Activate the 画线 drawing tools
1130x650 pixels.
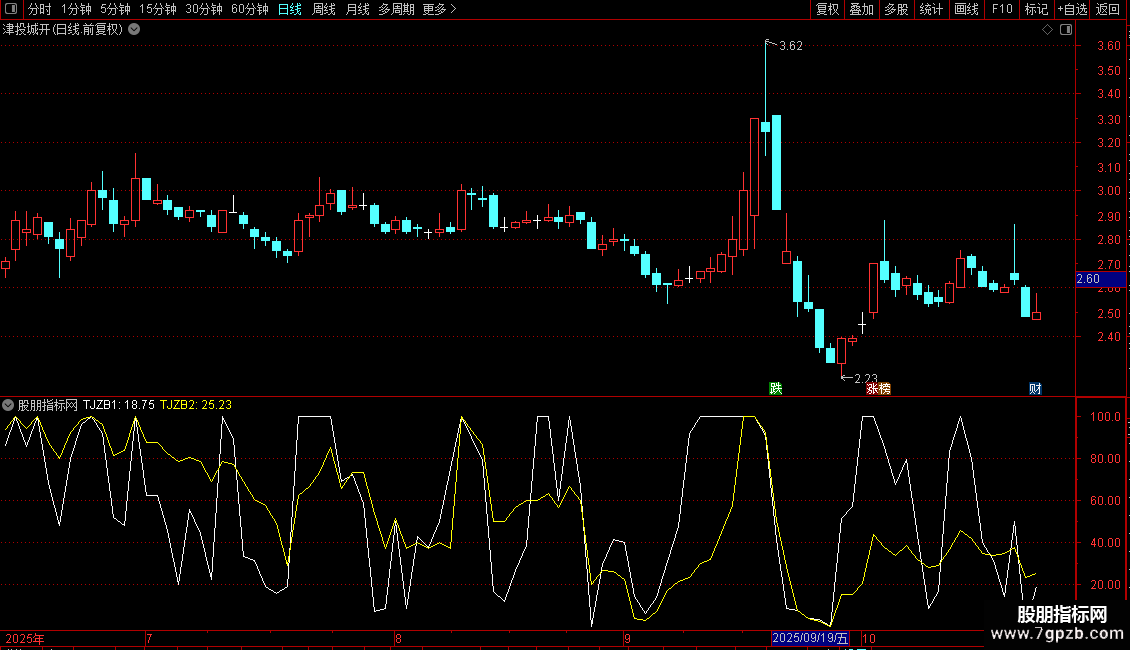[x=966, y=9]
